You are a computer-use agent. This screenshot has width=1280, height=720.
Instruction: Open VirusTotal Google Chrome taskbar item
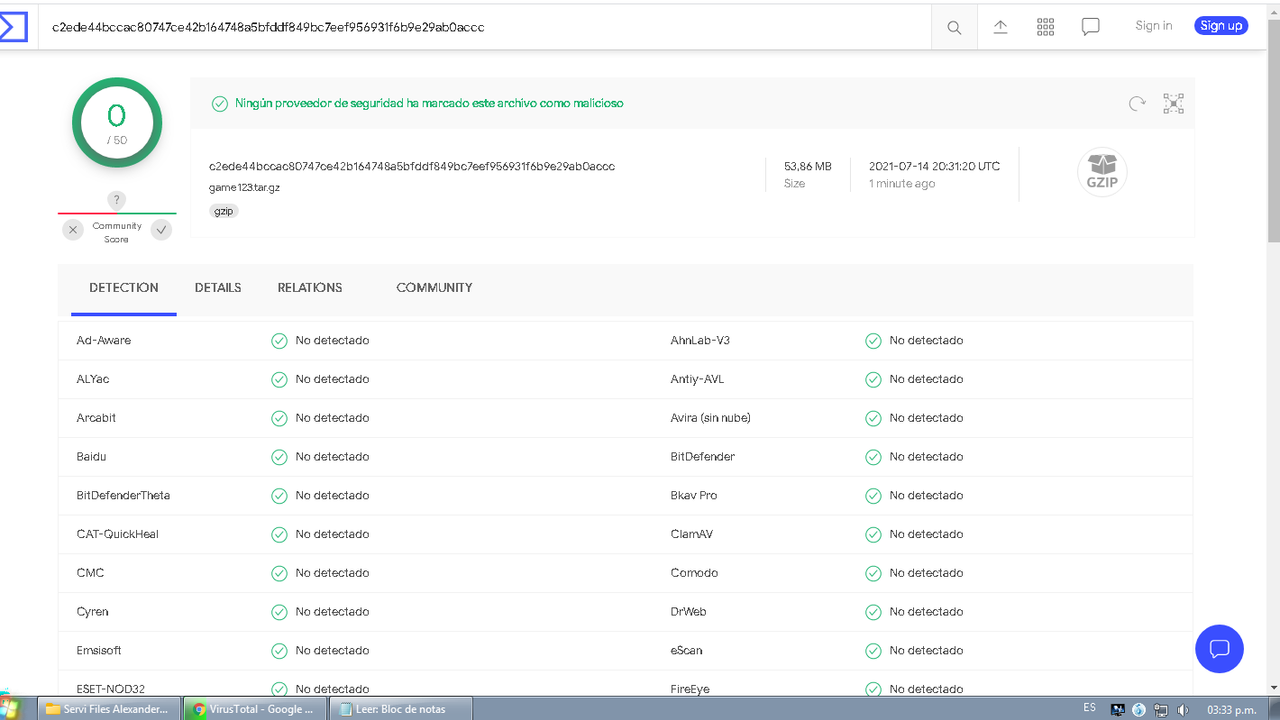tap(256, 709)
